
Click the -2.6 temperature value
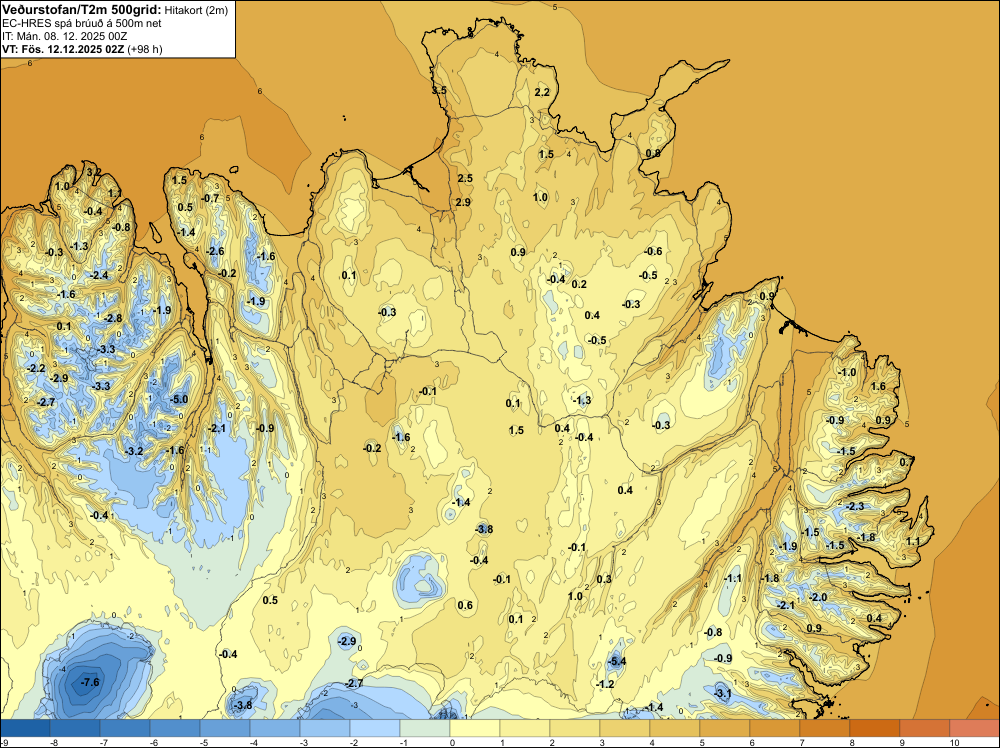point(216,251)
